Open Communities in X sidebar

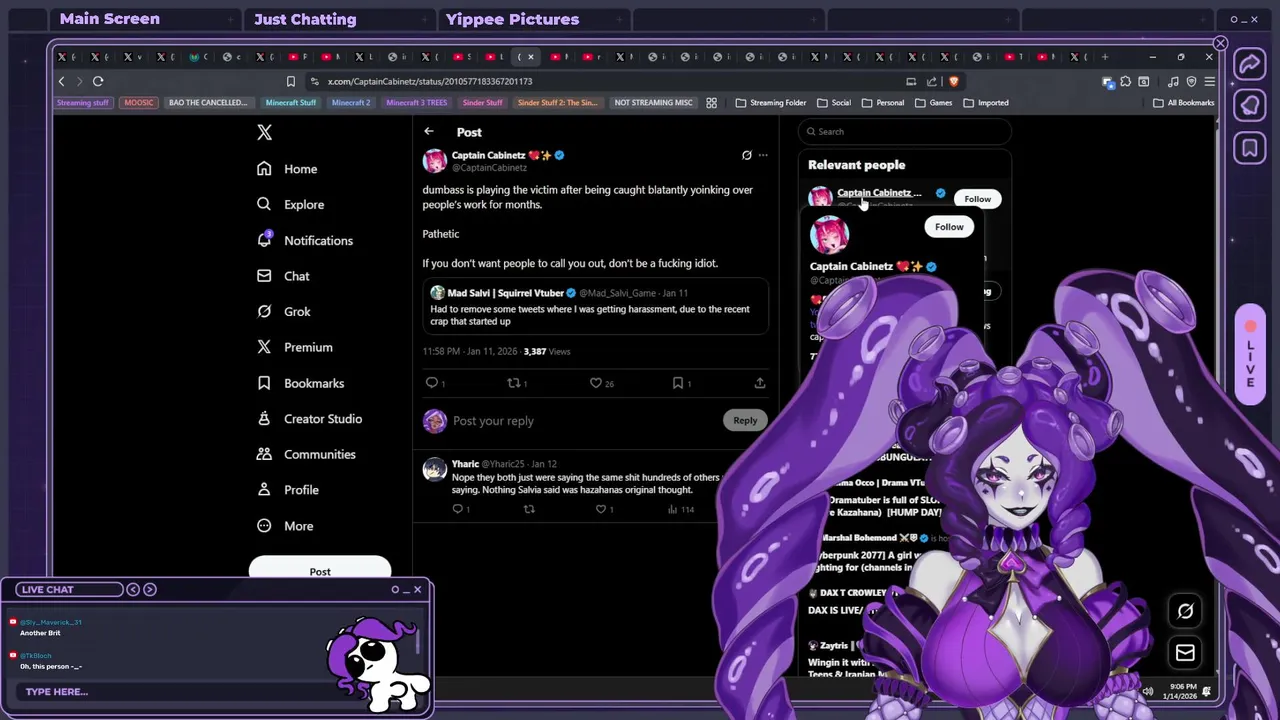click(x=306, y=454)
